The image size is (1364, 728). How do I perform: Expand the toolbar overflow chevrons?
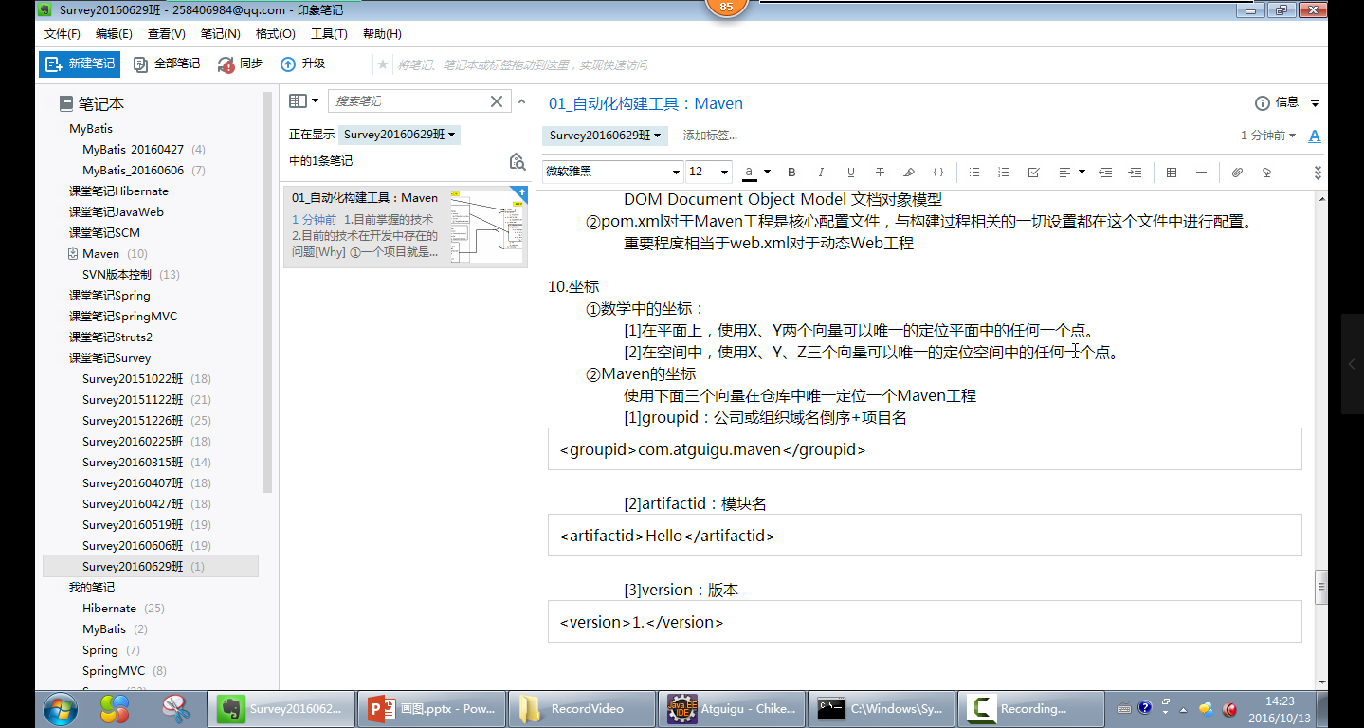point(1317,172)
